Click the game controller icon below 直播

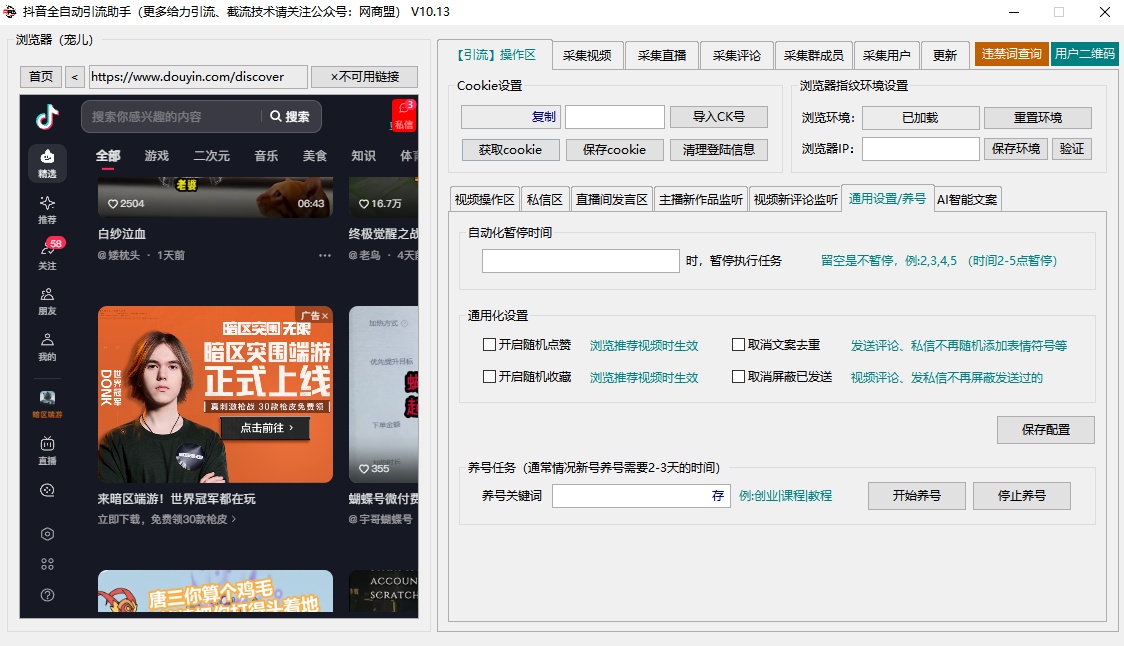[x=47, y=490]
